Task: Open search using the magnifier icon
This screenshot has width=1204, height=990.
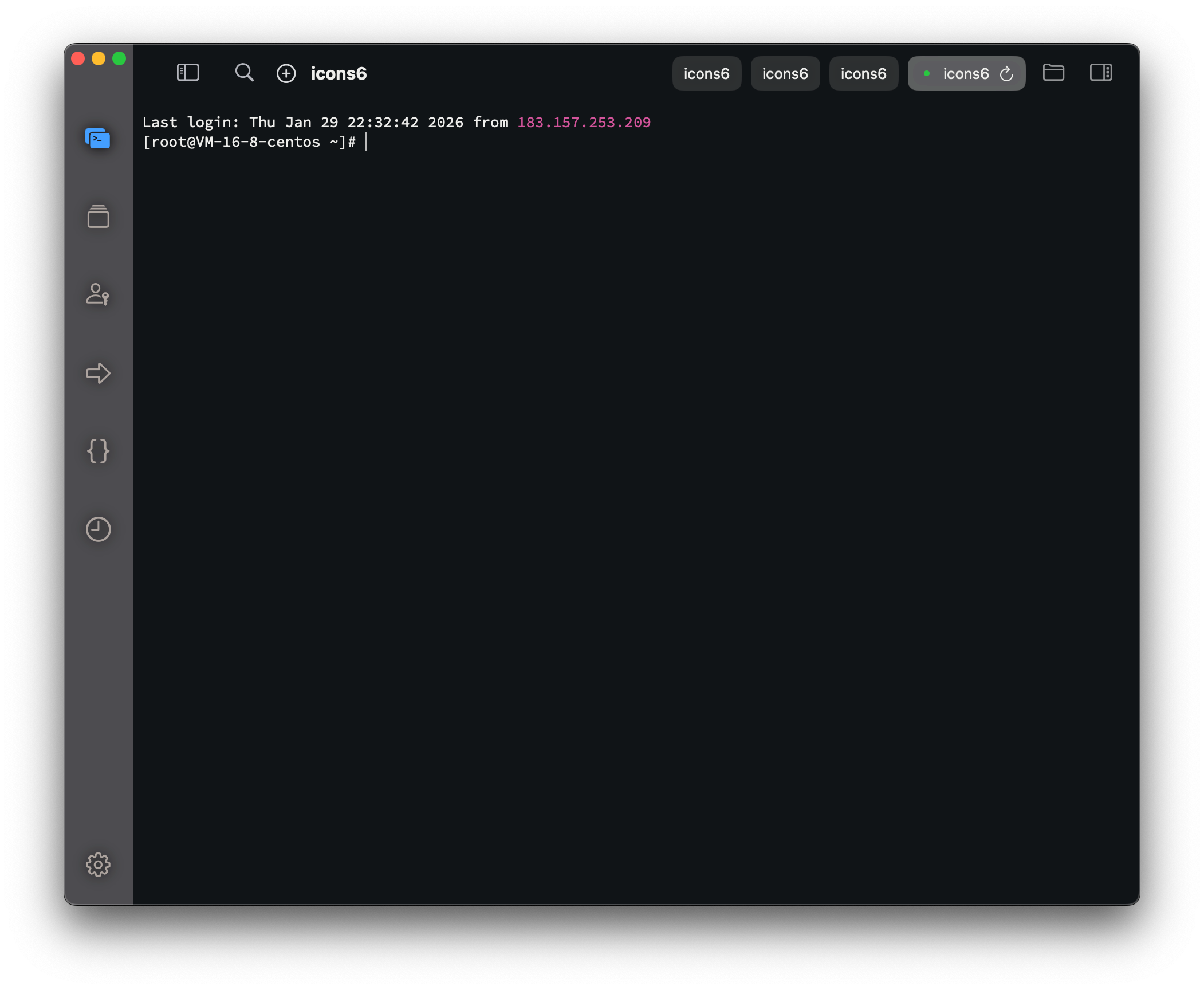Action: (243, 73)
